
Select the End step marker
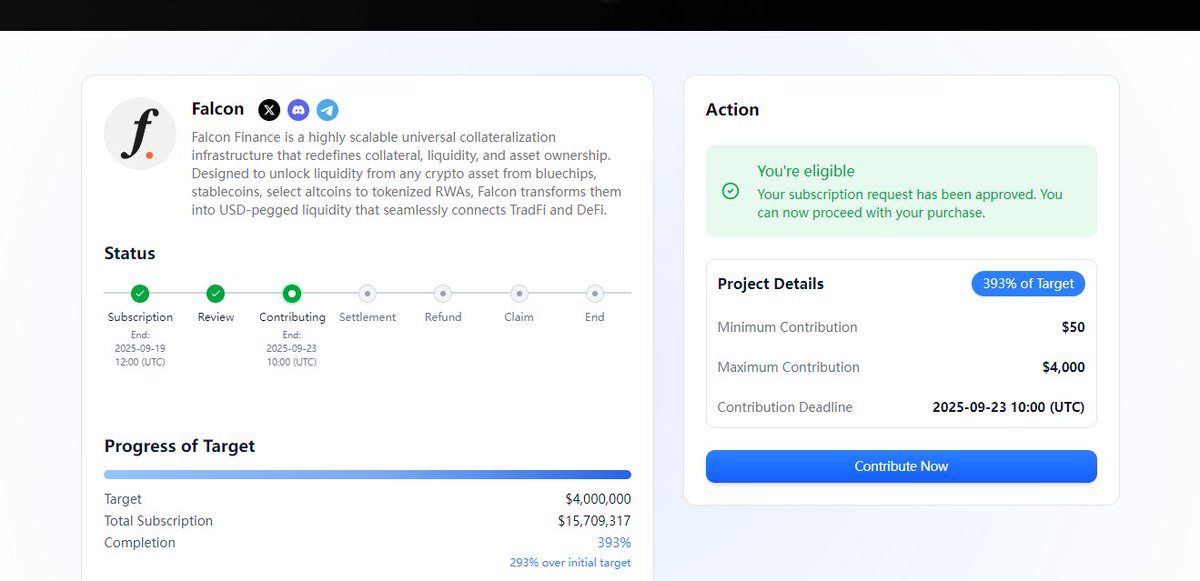tap(595, 293)
